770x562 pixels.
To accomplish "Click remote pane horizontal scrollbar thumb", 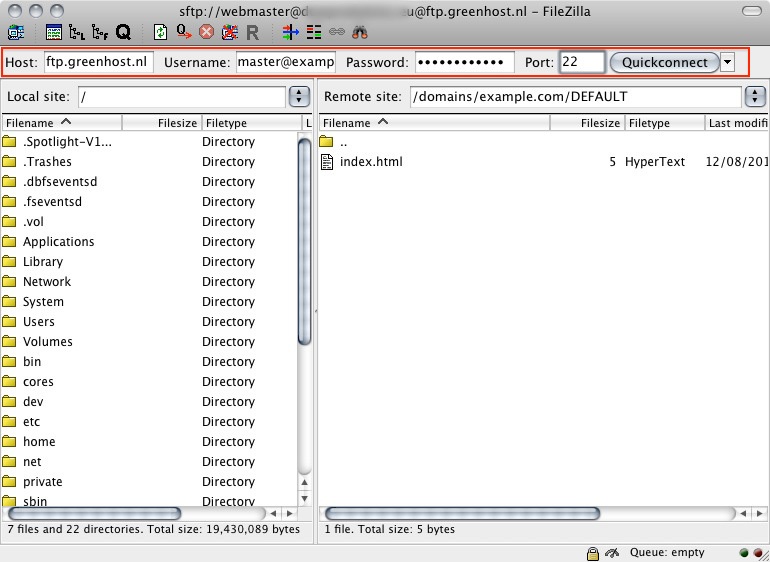I will pos(462,513).
